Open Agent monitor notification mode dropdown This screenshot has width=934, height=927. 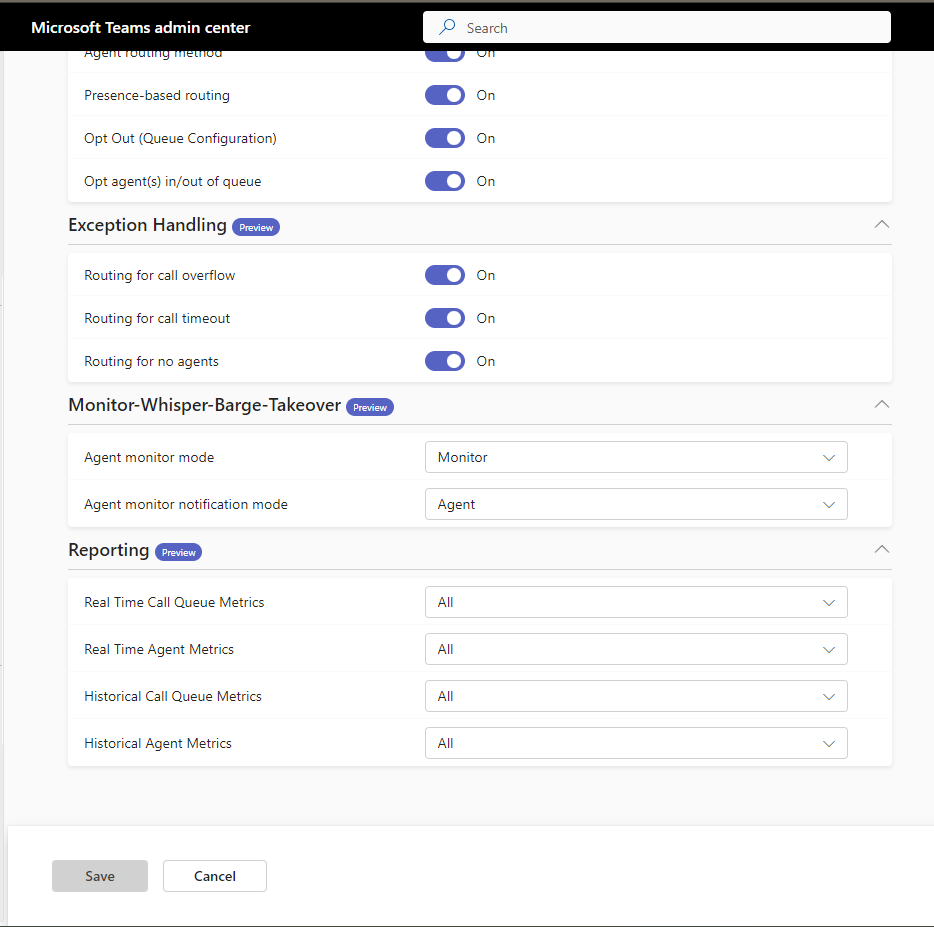[636, 504]
